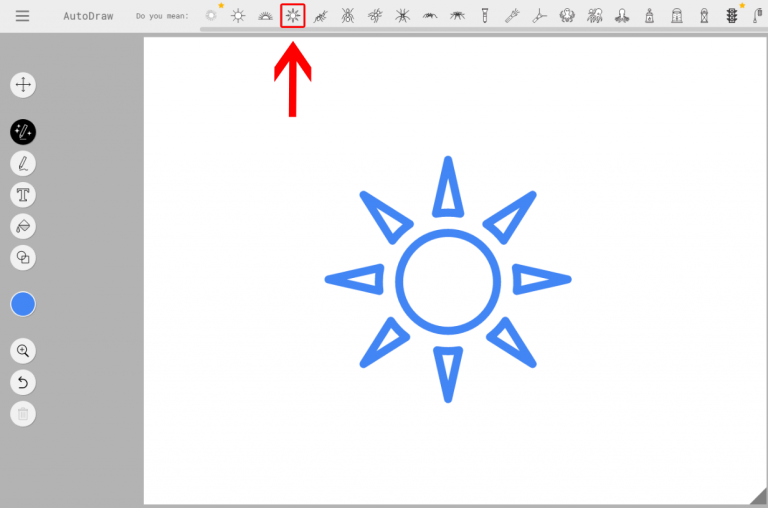768x508 pixels.
Task: Click the AutoDraw title text
Action: (88, 16)
